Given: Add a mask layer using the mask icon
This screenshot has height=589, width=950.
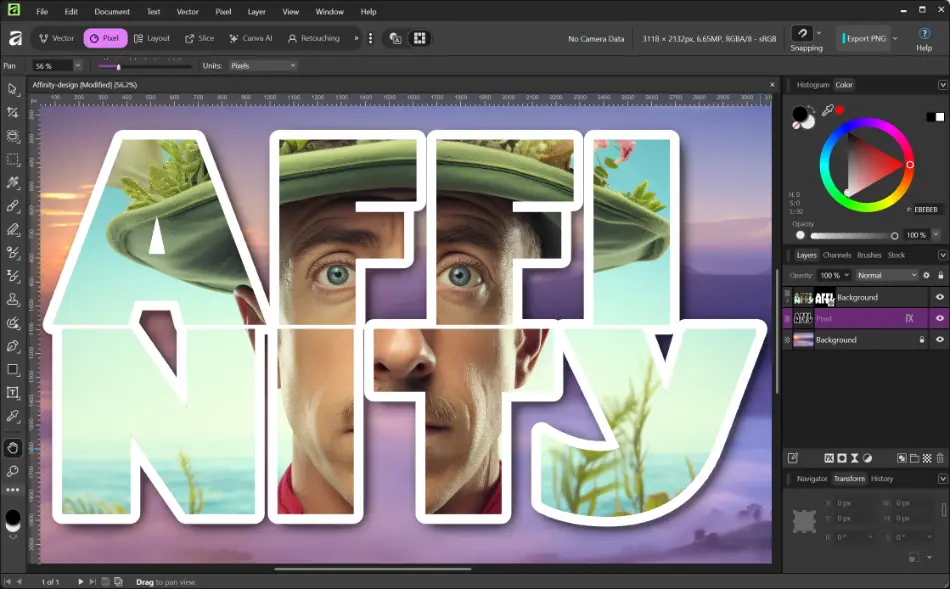Looking at the screenshot, I should (841, 458).
